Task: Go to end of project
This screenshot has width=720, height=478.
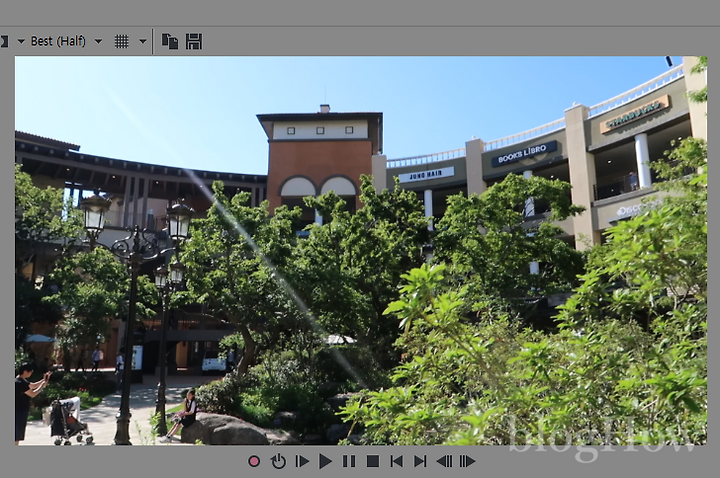Action: point(420,461)
